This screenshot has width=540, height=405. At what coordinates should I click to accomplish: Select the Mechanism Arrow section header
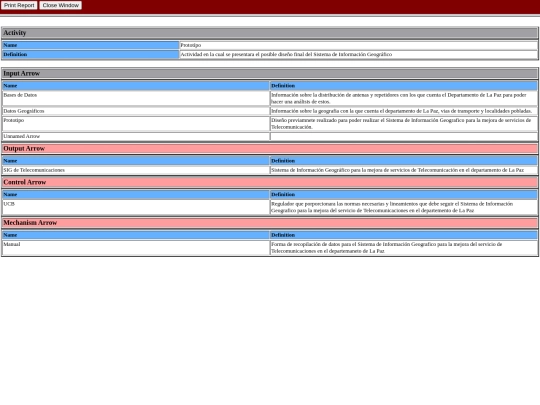click(x=270, y=223)
